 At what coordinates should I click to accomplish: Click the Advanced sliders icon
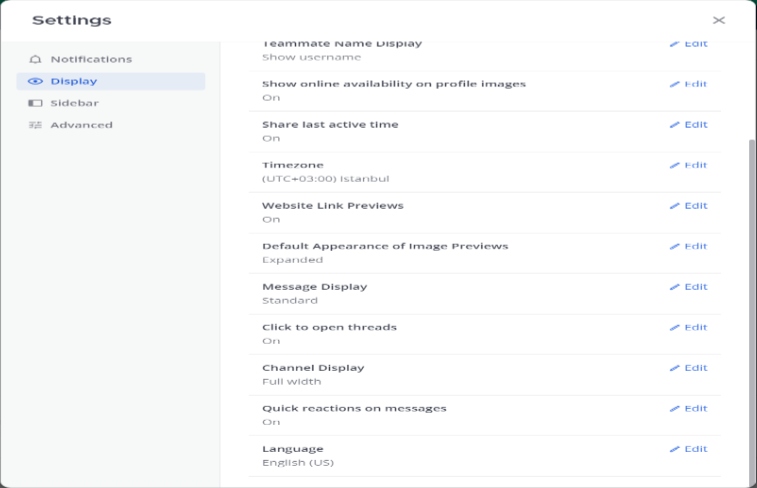coord(36,125)
